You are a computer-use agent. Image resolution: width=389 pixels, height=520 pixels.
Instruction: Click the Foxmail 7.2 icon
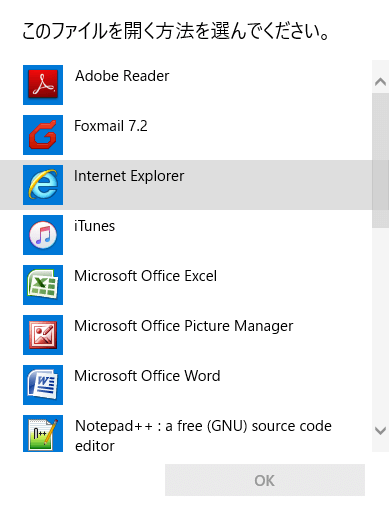click(43, 135)
